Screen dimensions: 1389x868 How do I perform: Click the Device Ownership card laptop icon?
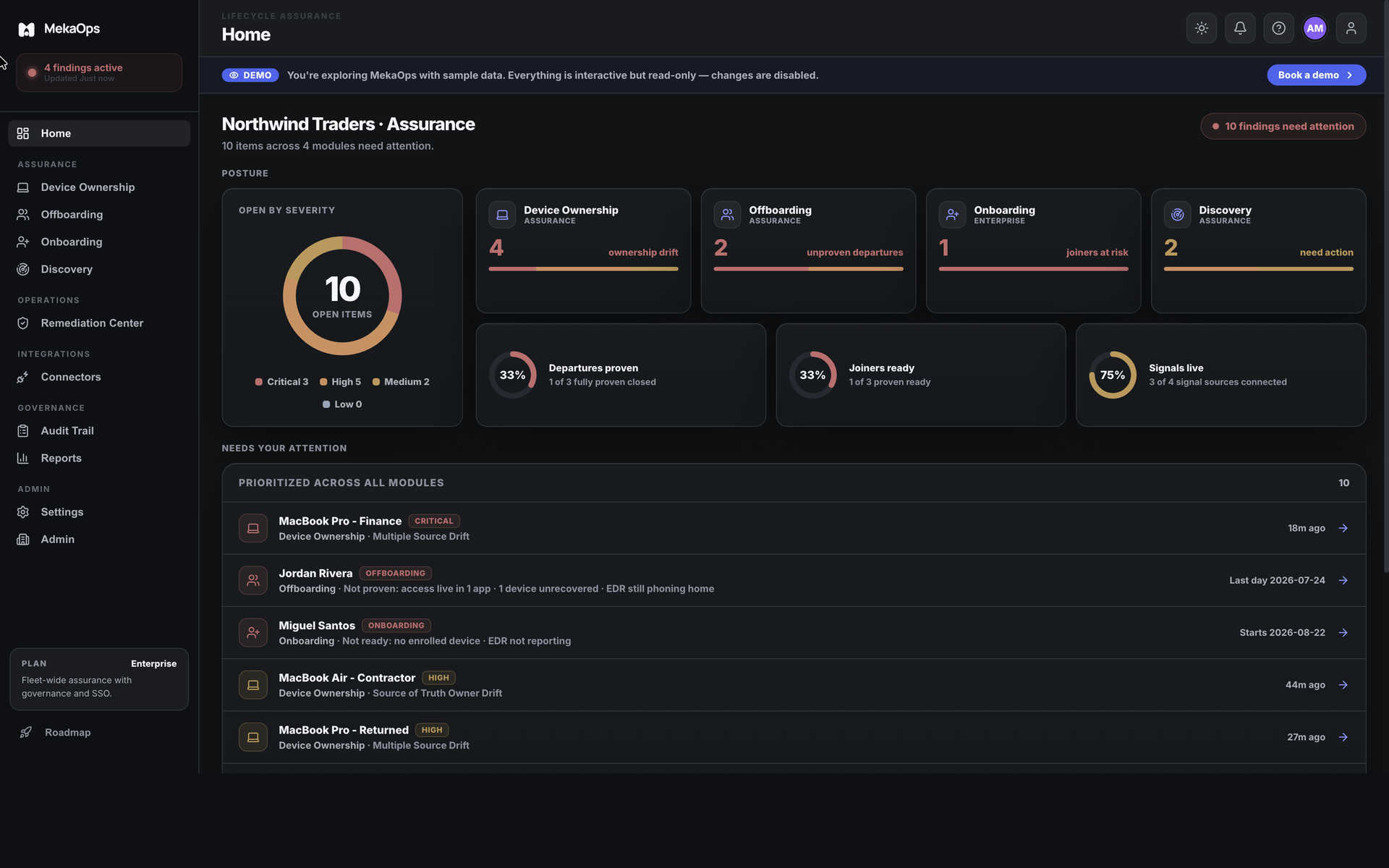pos(502,215)
